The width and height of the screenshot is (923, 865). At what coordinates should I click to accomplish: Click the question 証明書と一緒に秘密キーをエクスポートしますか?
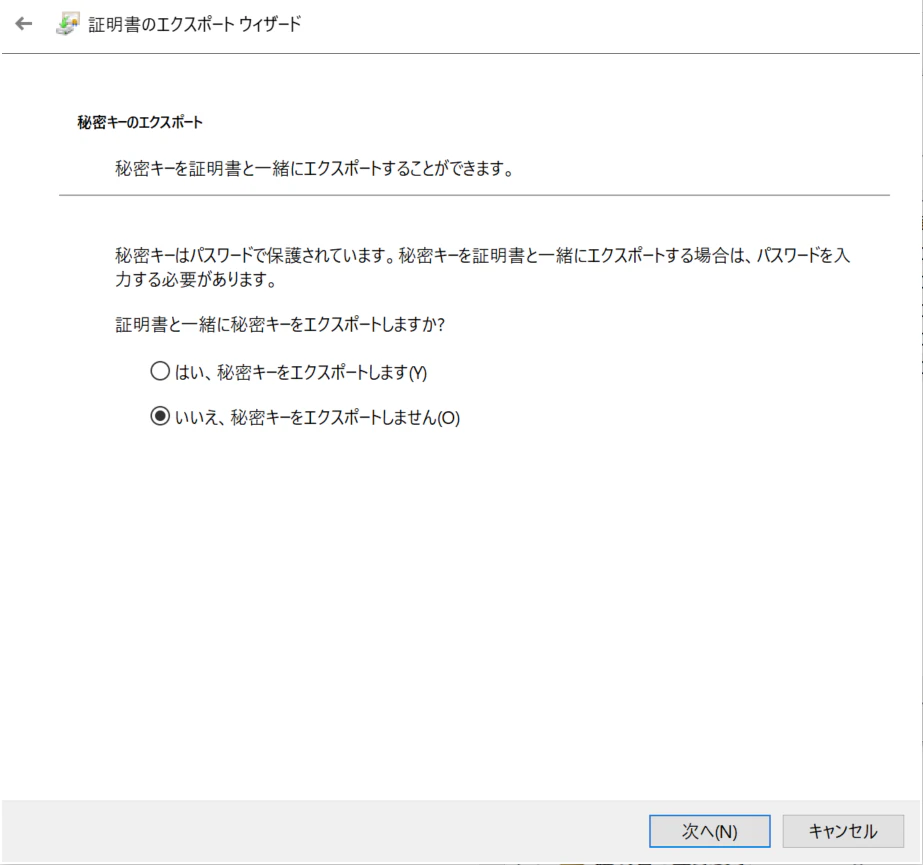pos(280,324)
